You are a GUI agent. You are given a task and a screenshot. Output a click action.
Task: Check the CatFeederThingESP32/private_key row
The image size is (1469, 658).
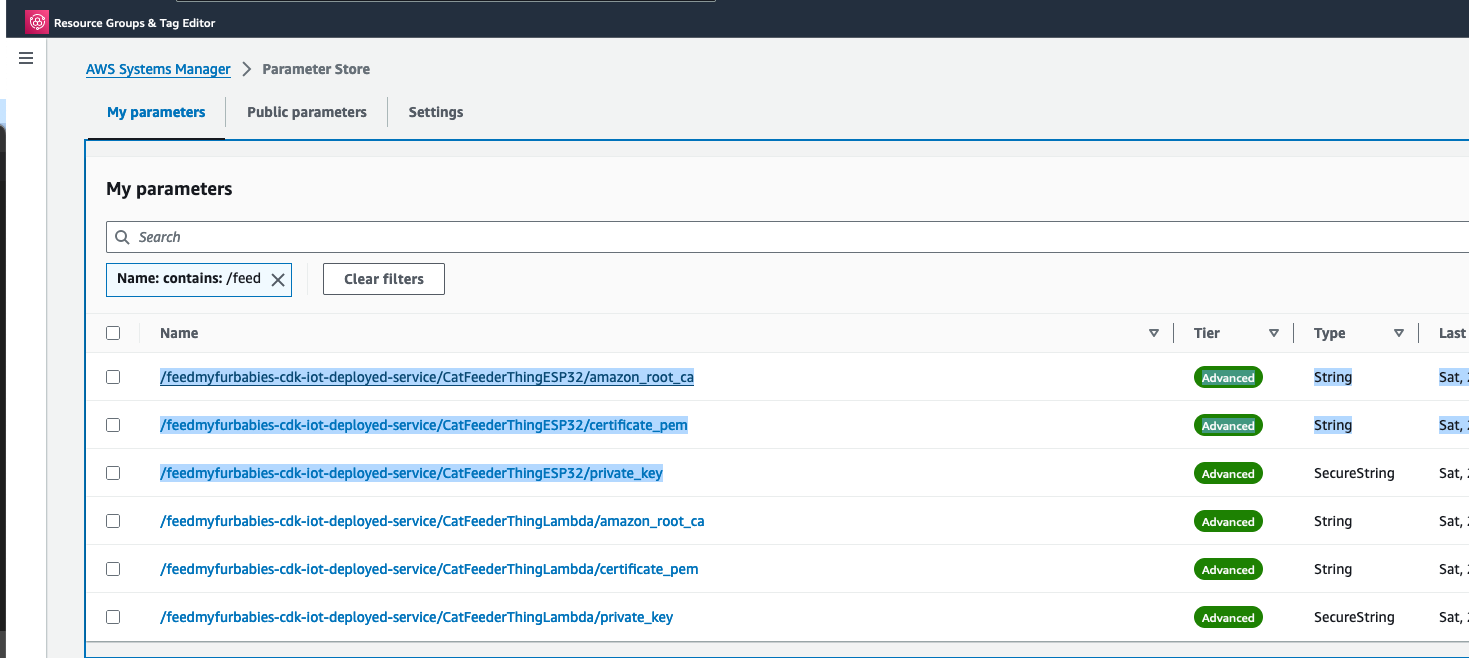[x=113, y=473]
